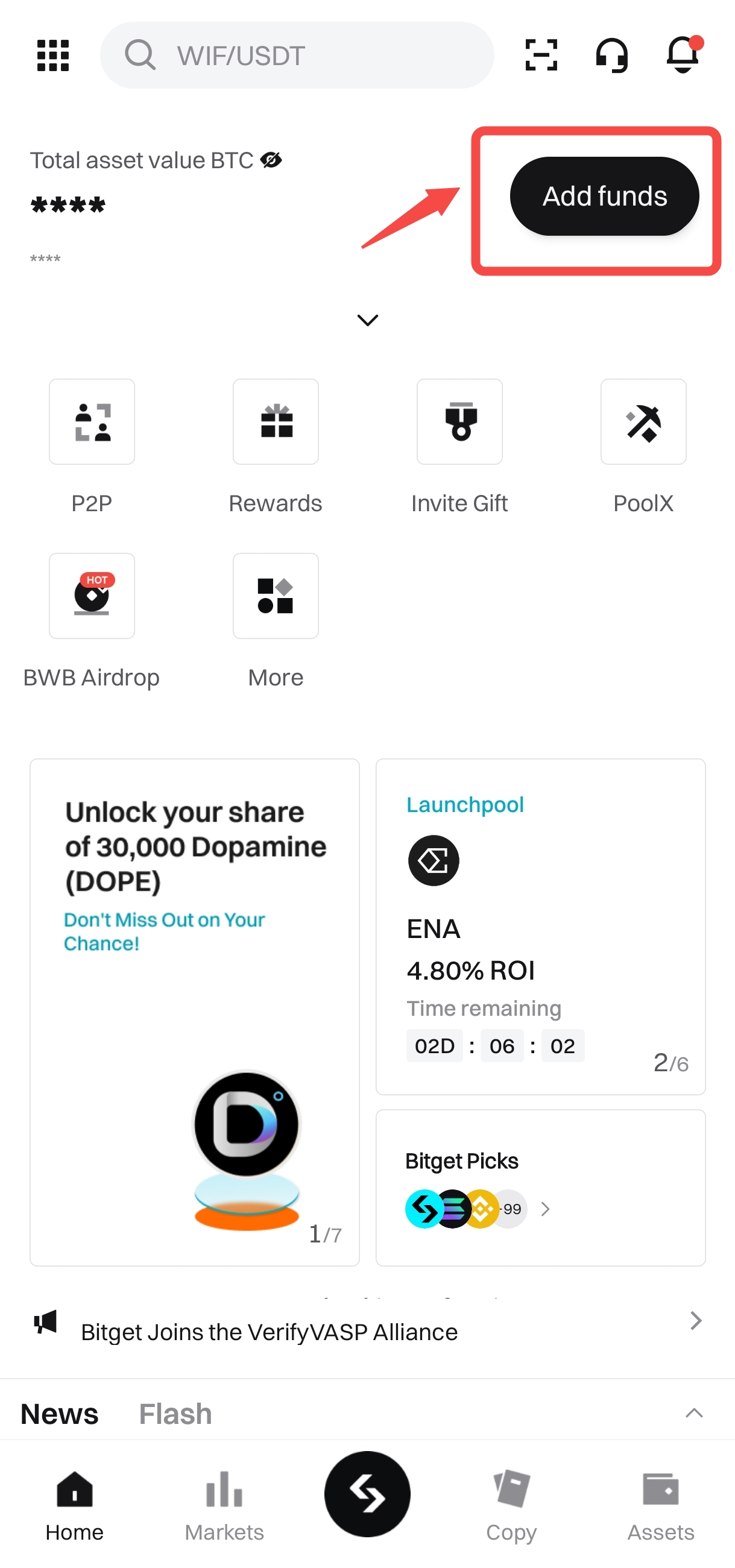735x1568 pixels.
Task: Open the VerifyVASP announcement arrow
Action: pos(696,1320)
